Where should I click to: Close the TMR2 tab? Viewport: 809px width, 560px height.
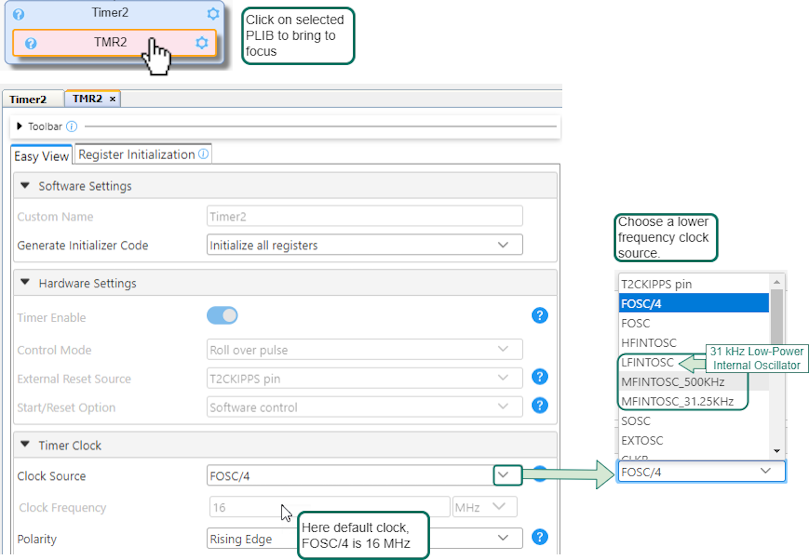(x=112, y=99)
